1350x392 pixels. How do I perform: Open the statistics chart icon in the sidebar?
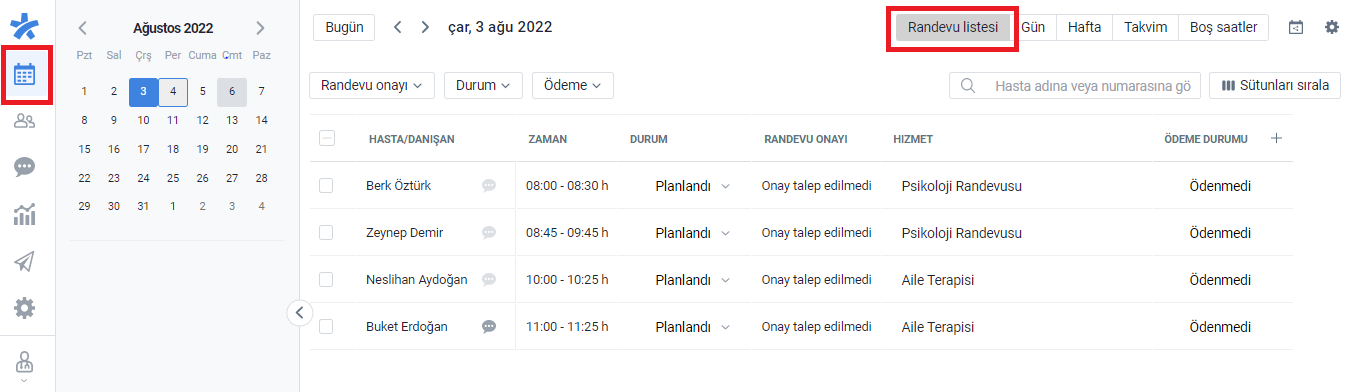click(x=26, y=214)
